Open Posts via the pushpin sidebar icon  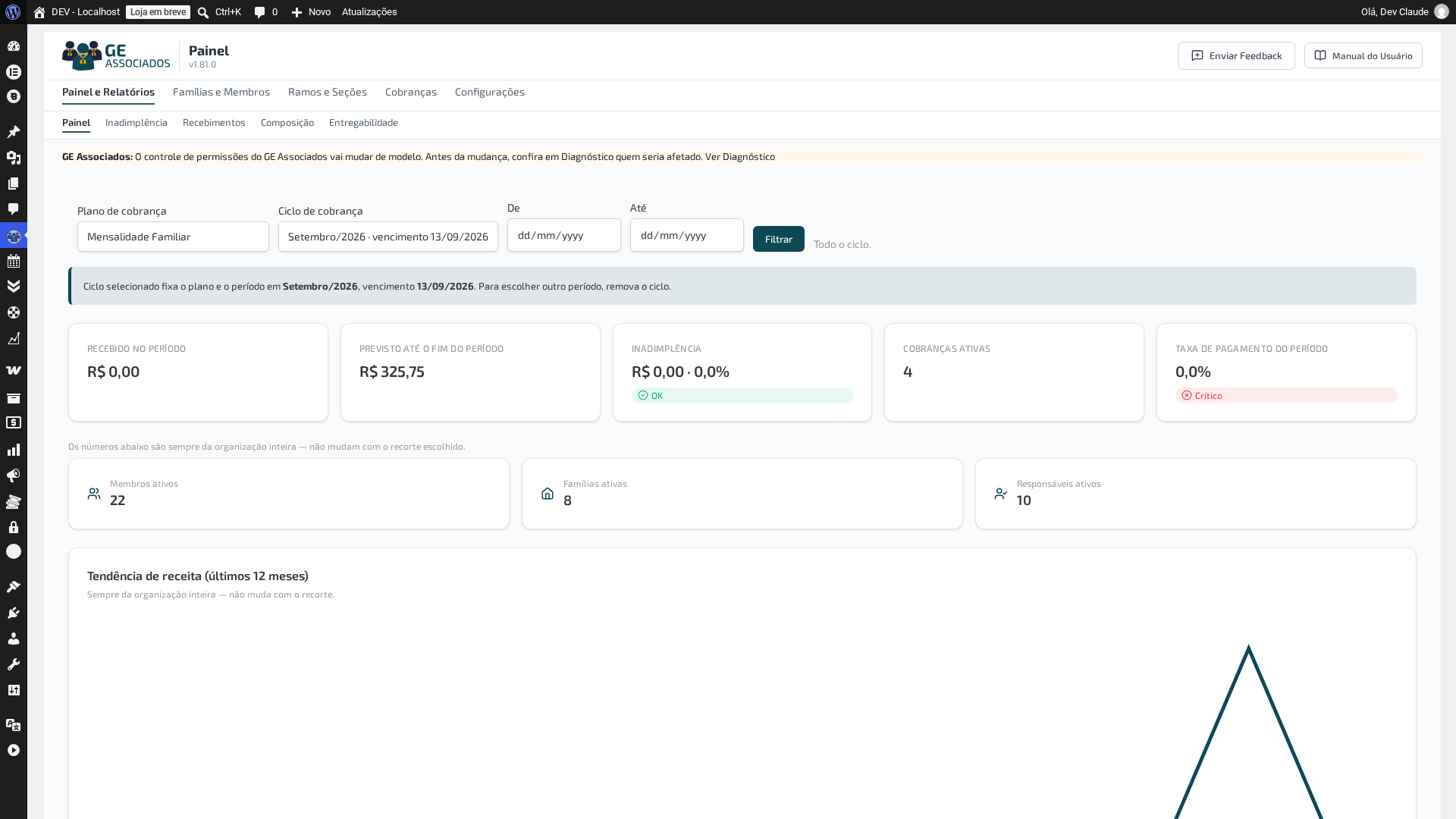(14, 132)
